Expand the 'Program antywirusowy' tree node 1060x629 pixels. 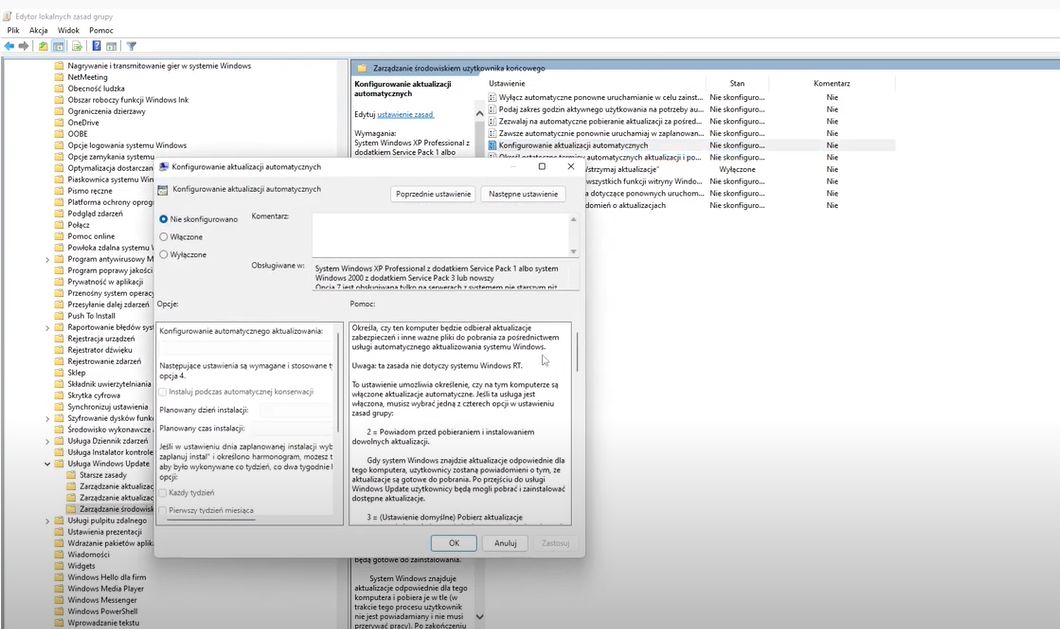[47, 259]
